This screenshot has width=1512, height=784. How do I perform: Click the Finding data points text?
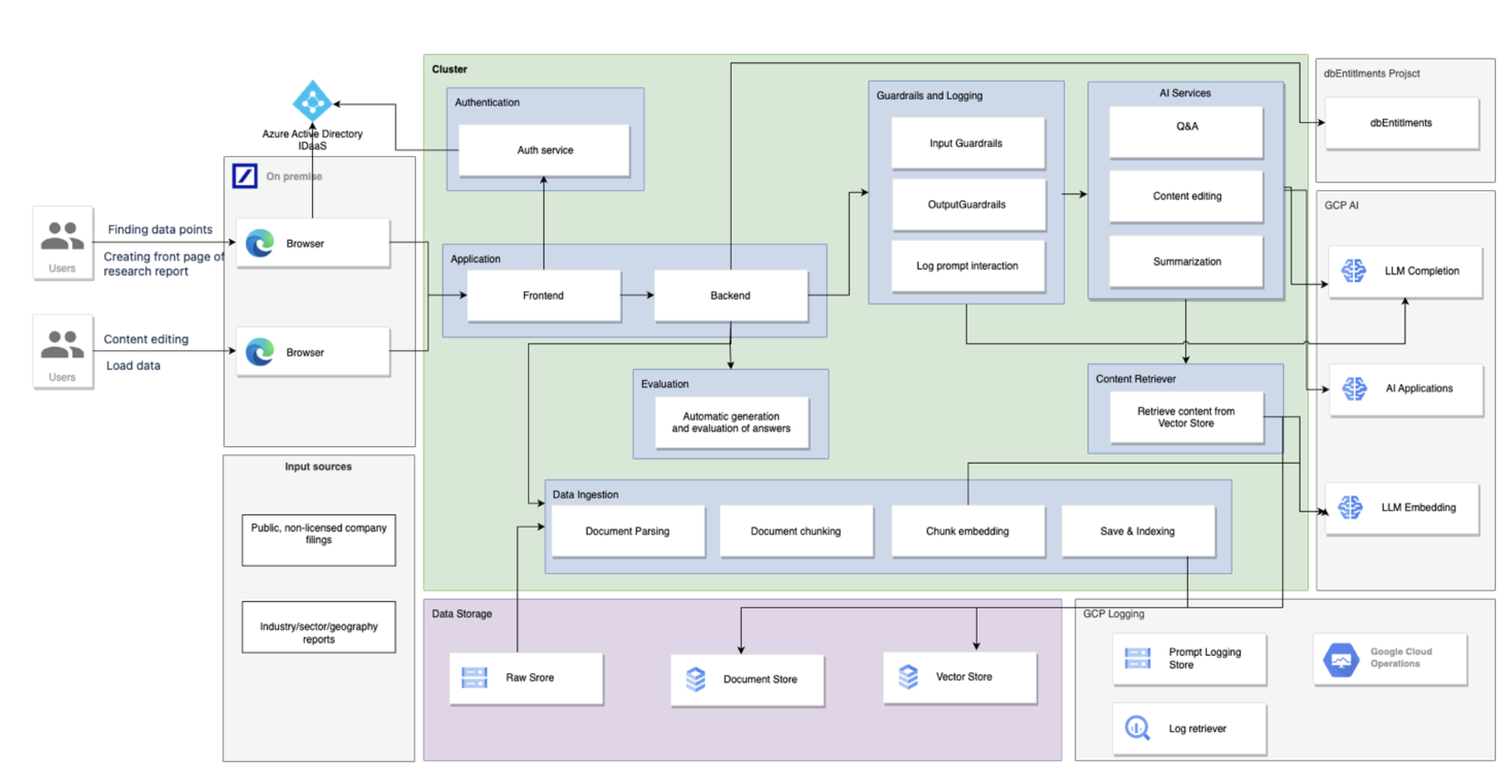(x=160, y=229)
